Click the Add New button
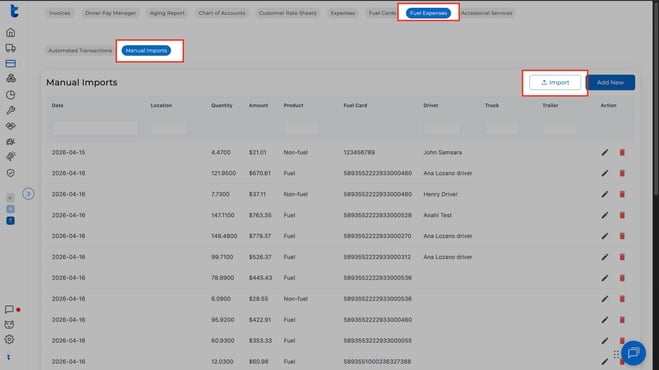The image size is (659, 370). [610, 82]
